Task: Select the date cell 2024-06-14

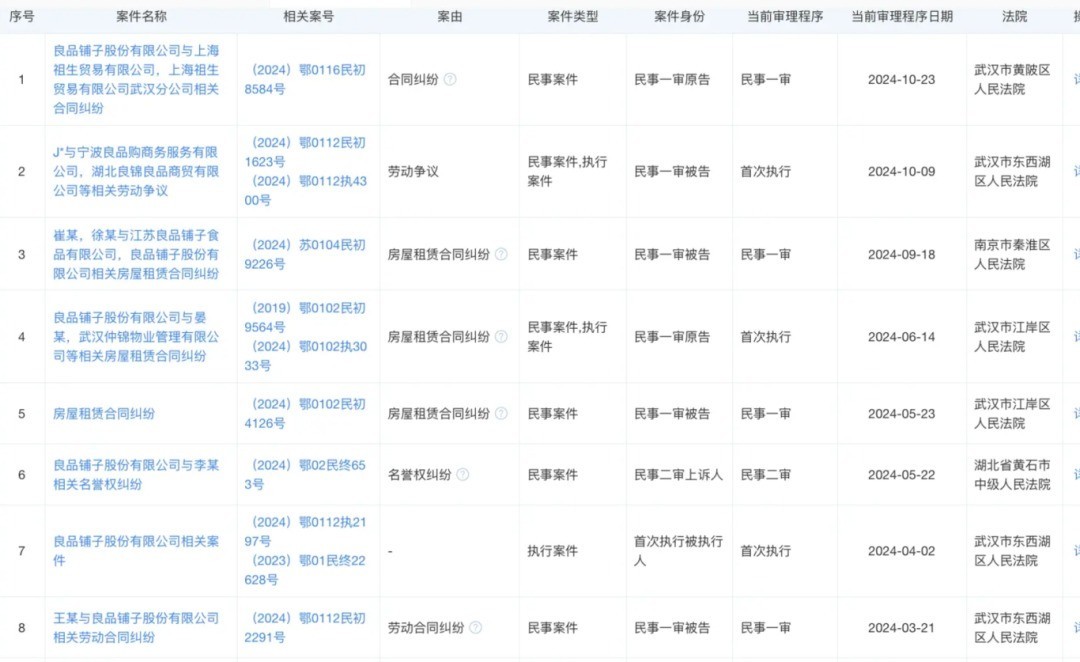Action: pos(902,337)
